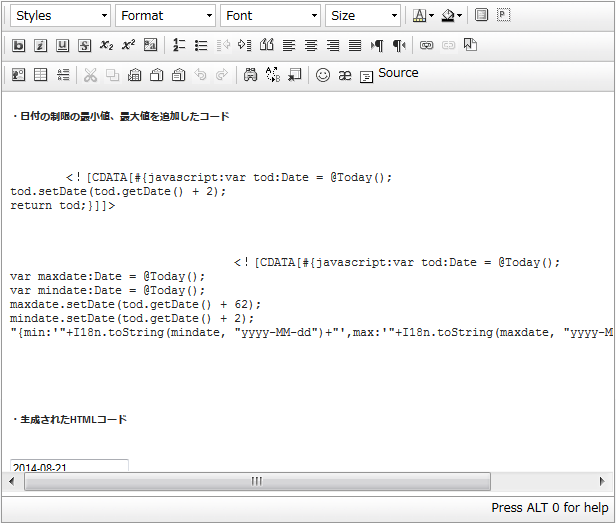Open the Background Color picker
Screen dimensions: 616x523
click(451, 16)
